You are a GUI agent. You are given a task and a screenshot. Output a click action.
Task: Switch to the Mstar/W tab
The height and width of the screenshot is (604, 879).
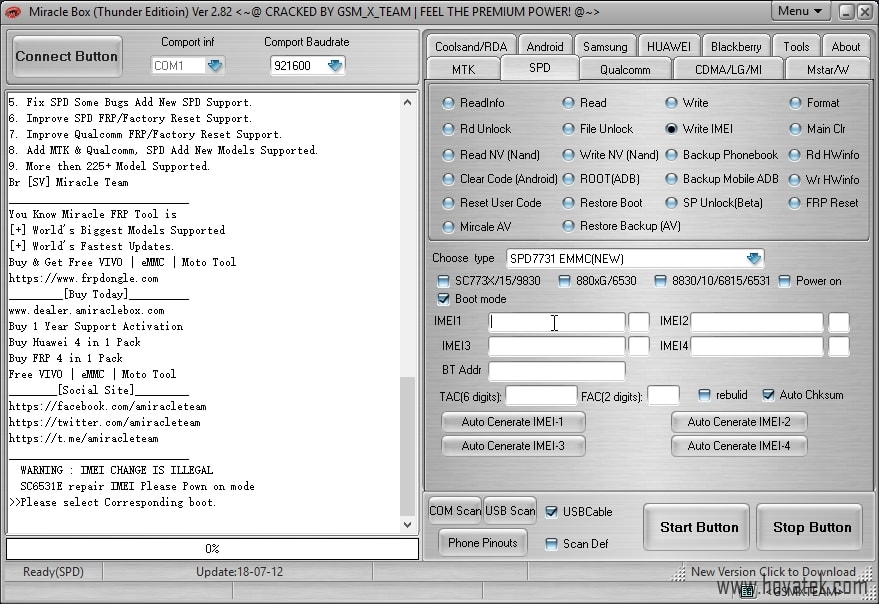pos(827,70)
